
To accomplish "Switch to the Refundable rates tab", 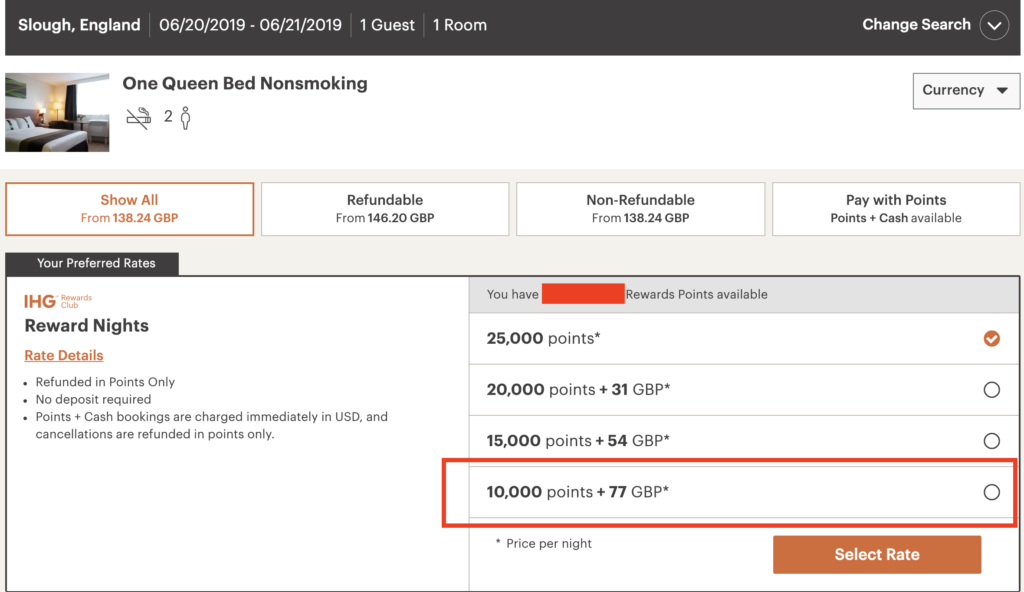I will point(385,208).
